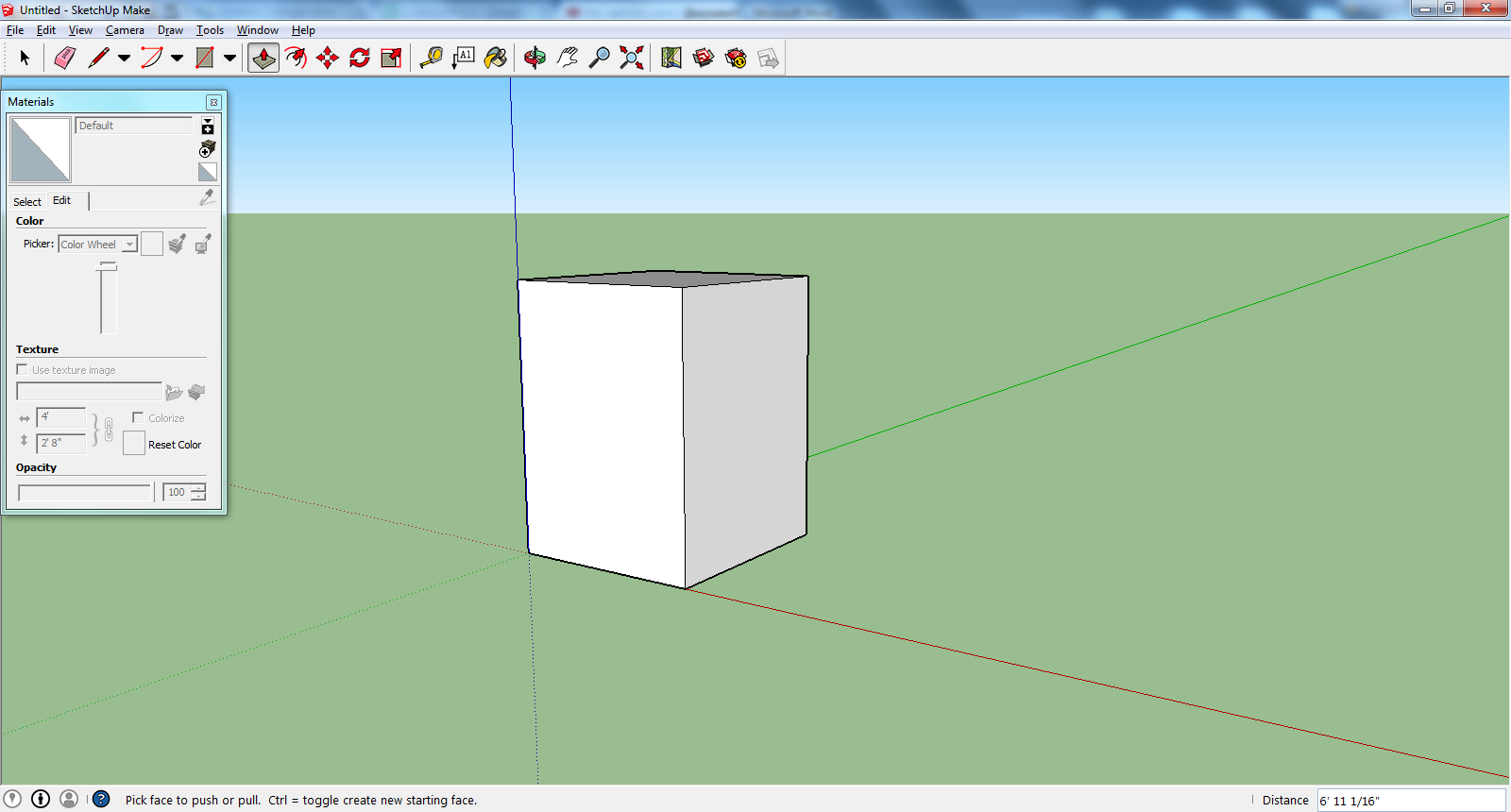This screenshot has height=812, width=1511.
Task: Set default material with the diagonal swatch icon
Action: tap(208, 172)
